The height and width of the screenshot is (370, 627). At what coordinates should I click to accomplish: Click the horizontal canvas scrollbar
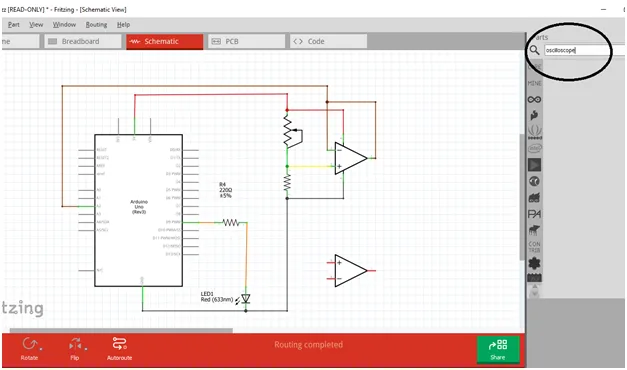[x=121, y=330]
